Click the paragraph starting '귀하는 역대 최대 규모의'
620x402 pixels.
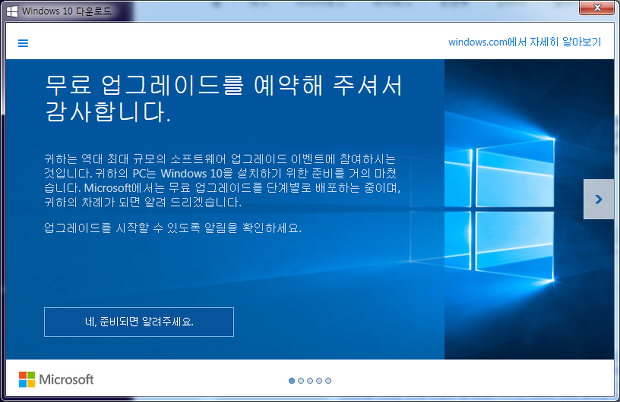click(x=222, y=181)
